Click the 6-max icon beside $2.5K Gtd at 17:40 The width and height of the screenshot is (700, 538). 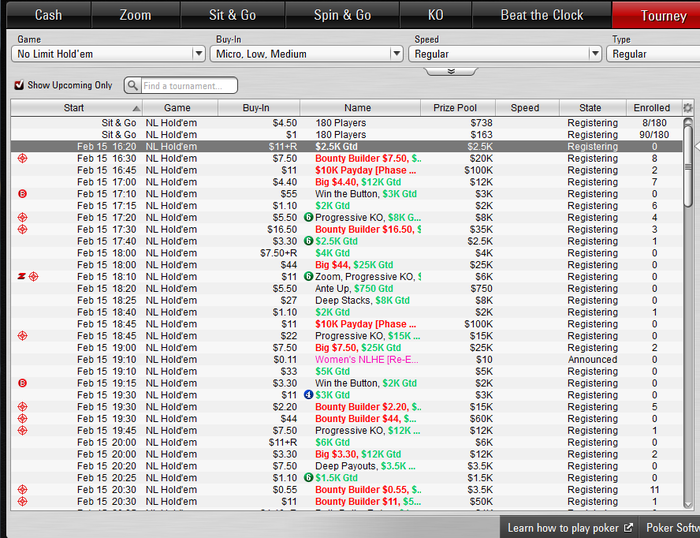point(308,241)
